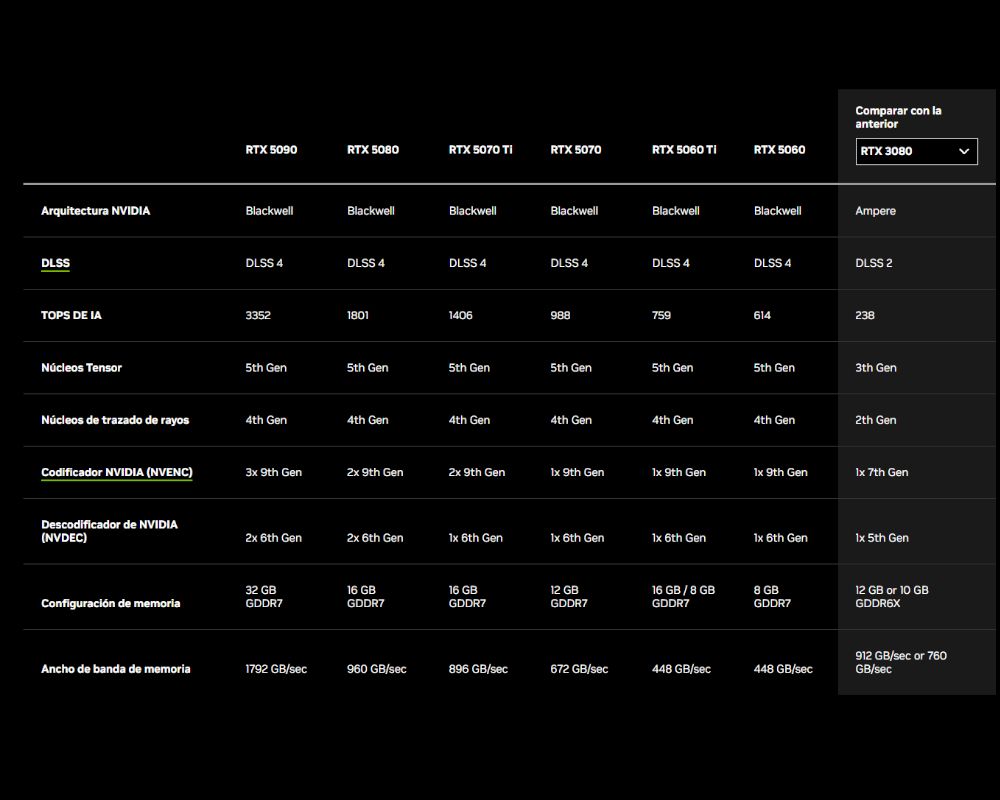Open the Codificador NVIDIA (NVENC) link
The height and width of the screenshot is (800, 1000).
pos(116,472)
